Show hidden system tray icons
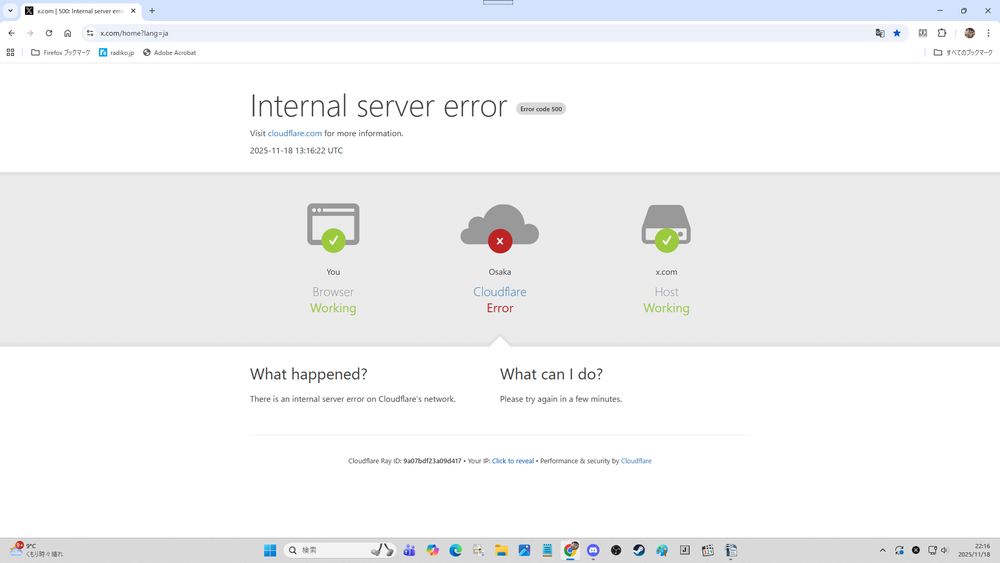 pos(883,550)
